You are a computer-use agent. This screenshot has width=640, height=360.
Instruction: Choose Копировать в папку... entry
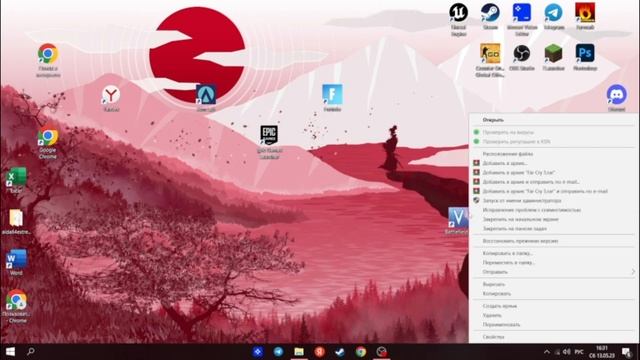coord(552,253)
